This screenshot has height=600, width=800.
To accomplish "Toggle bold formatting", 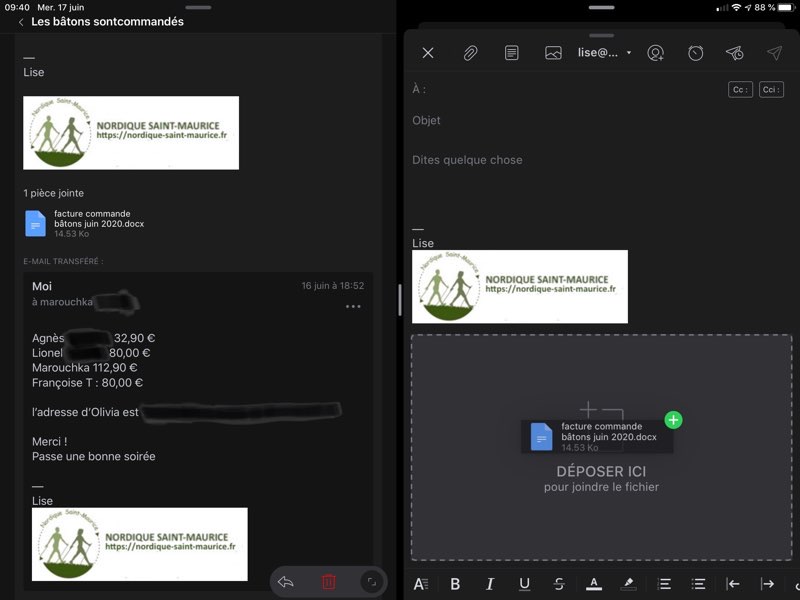I will coord(455,584).
